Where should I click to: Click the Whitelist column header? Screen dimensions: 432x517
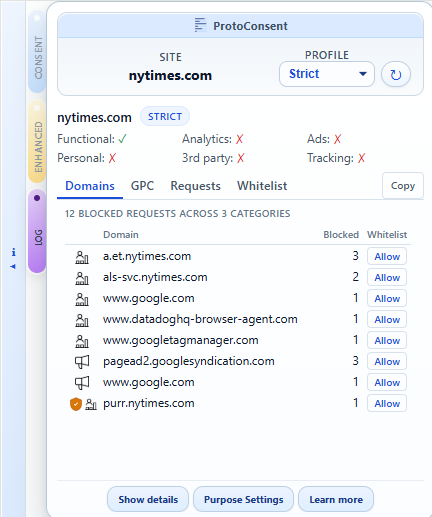387,235
